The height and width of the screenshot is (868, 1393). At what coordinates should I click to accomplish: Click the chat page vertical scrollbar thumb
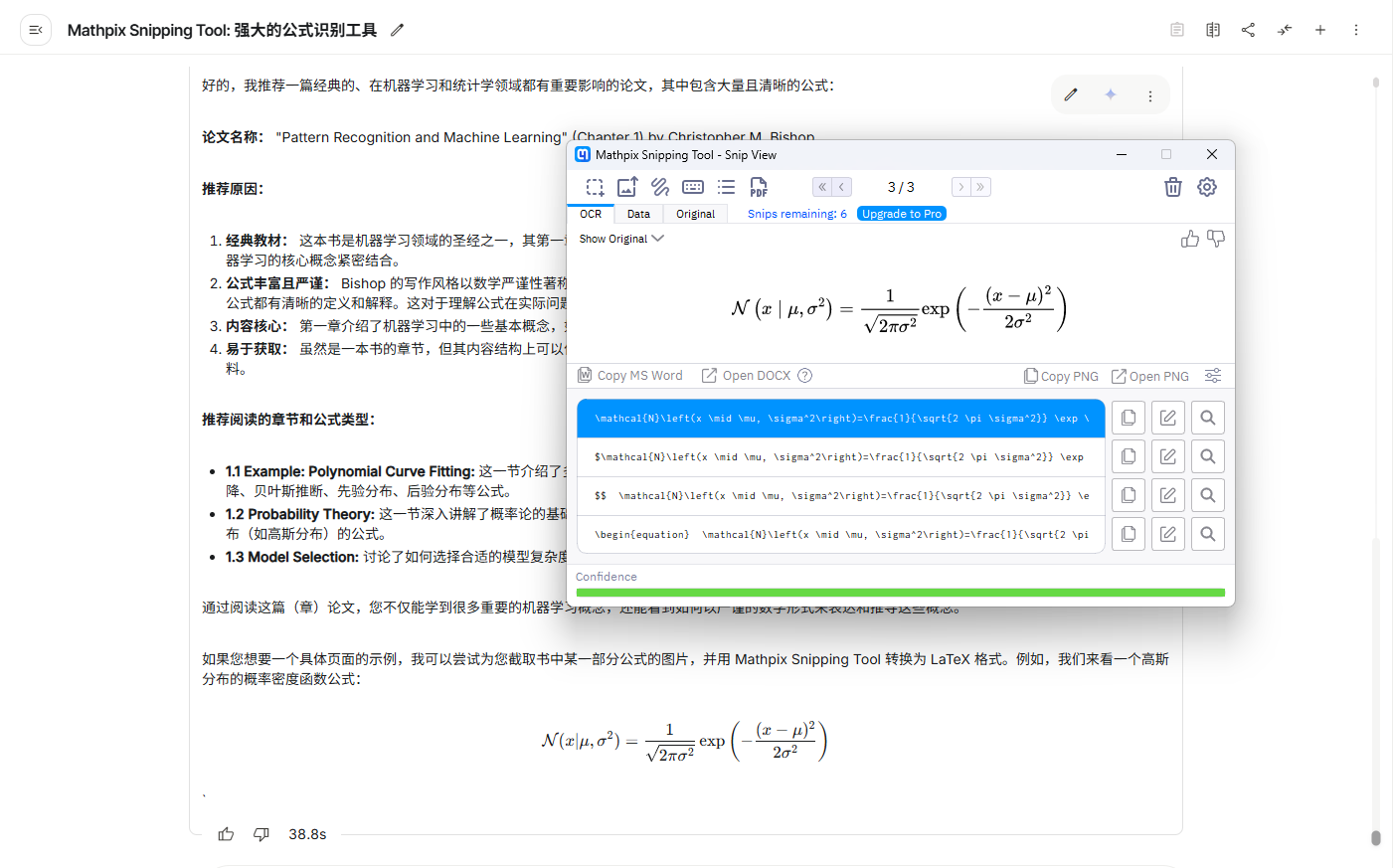point(1376,838)
